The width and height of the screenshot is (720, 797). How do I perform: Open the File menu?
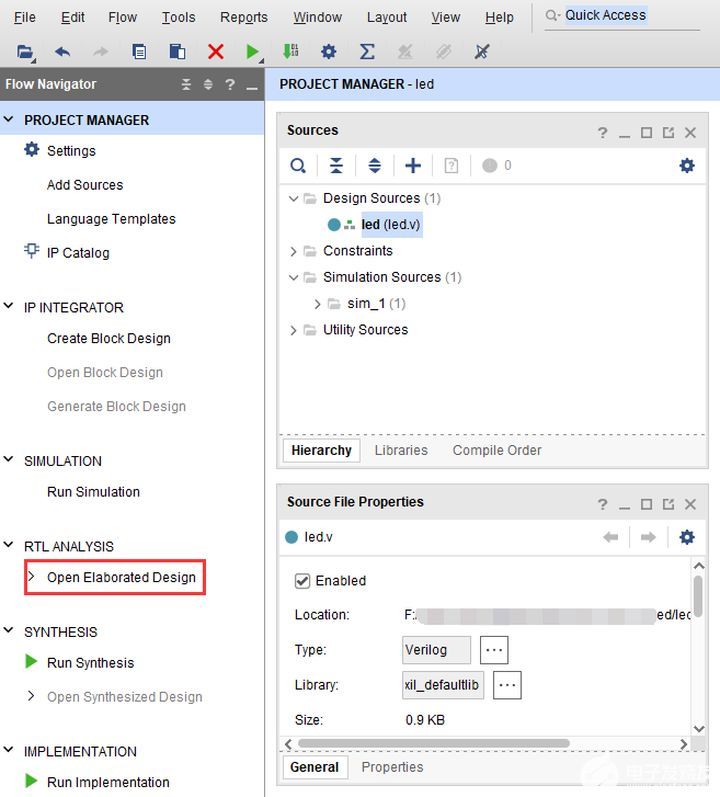pyautogui.click(x=25, y=17)
